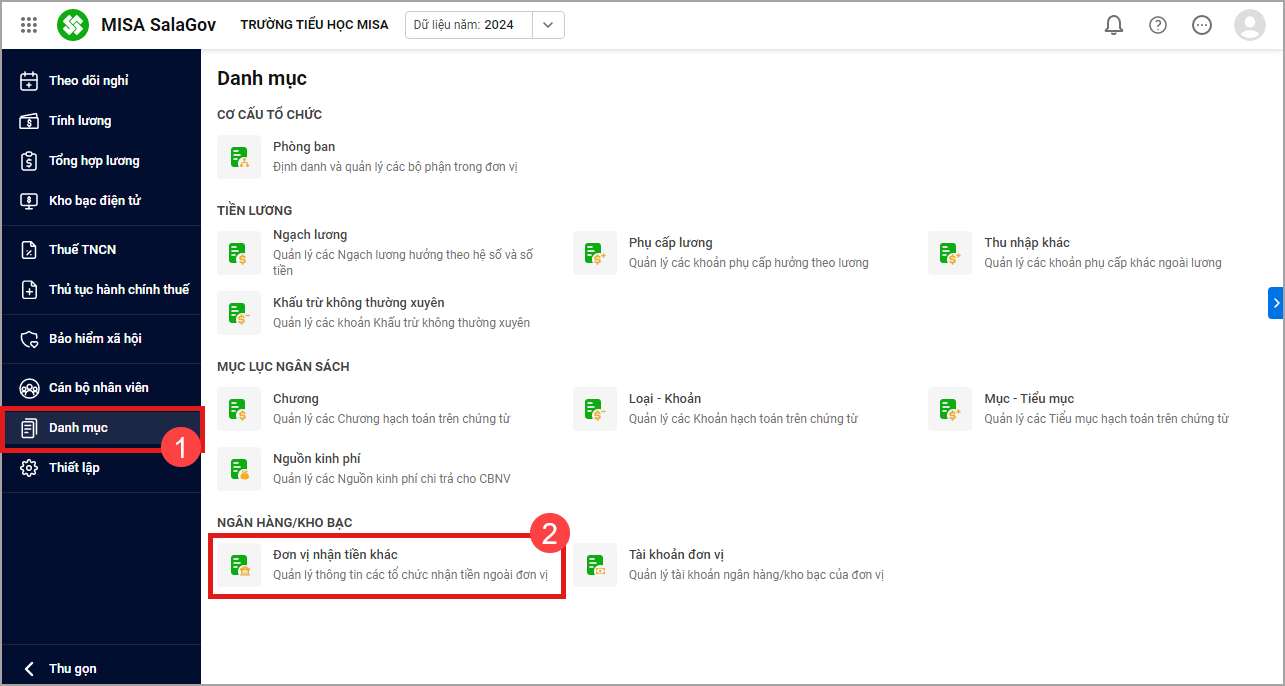
Task: Click the Tính lương sidebar icon
Action: click(x=30, y=121)
